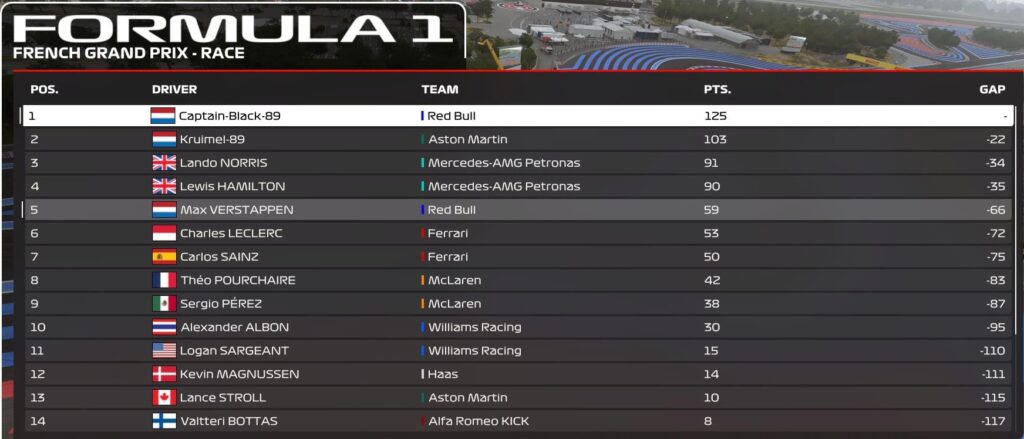This screenshot has height=439, width=1024.
Task: Click the Spanish flag next to Carlos SAINZ
Action: tap(163, 257)
